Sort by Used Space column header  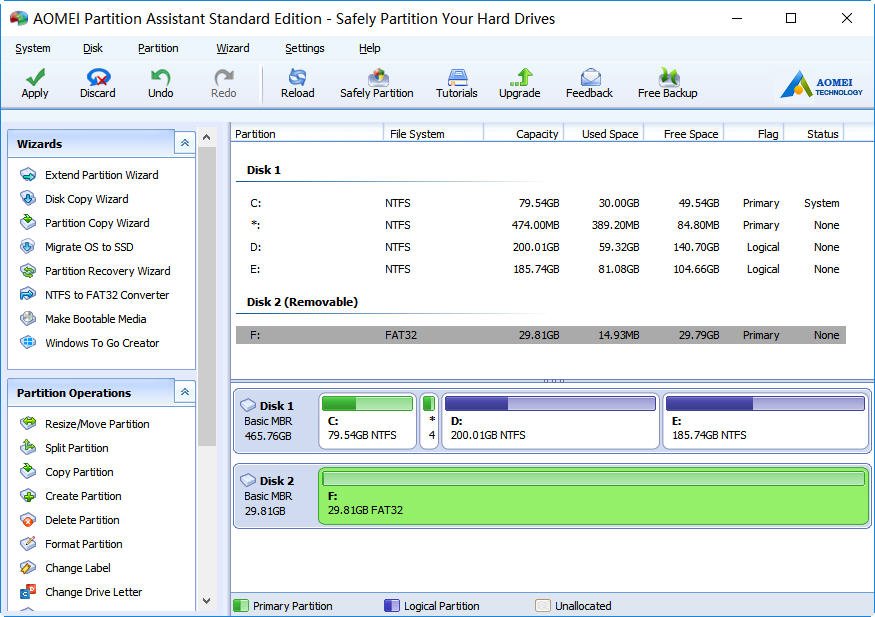(604, 134)
